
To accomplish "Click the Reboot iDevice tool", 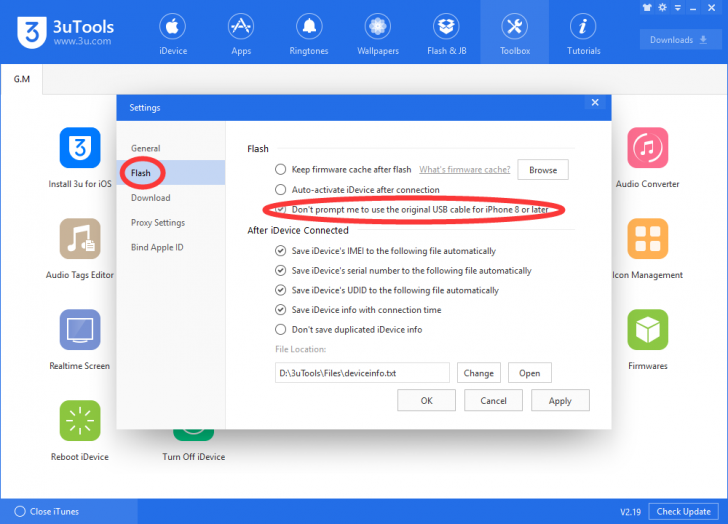I will (80, 431).
